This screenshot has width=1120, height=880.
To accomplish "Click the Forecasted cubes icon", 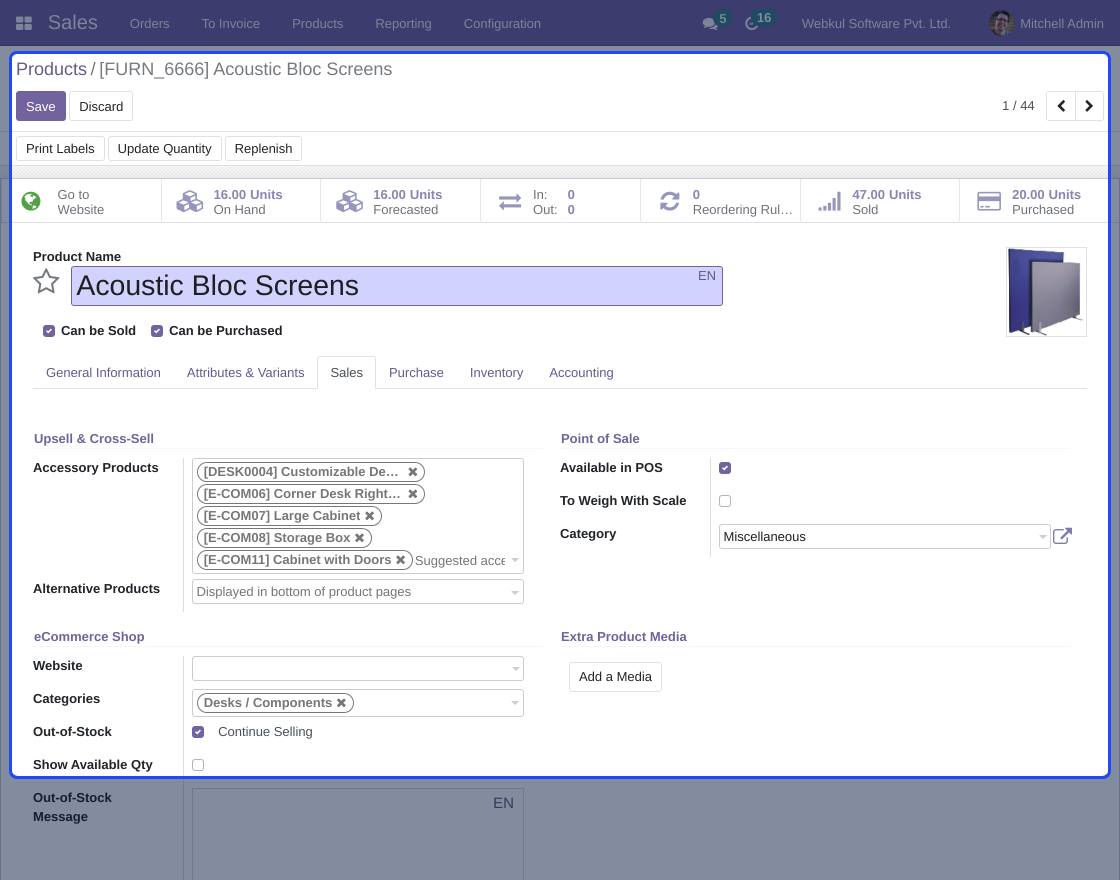I will click(x=349, y=201).
